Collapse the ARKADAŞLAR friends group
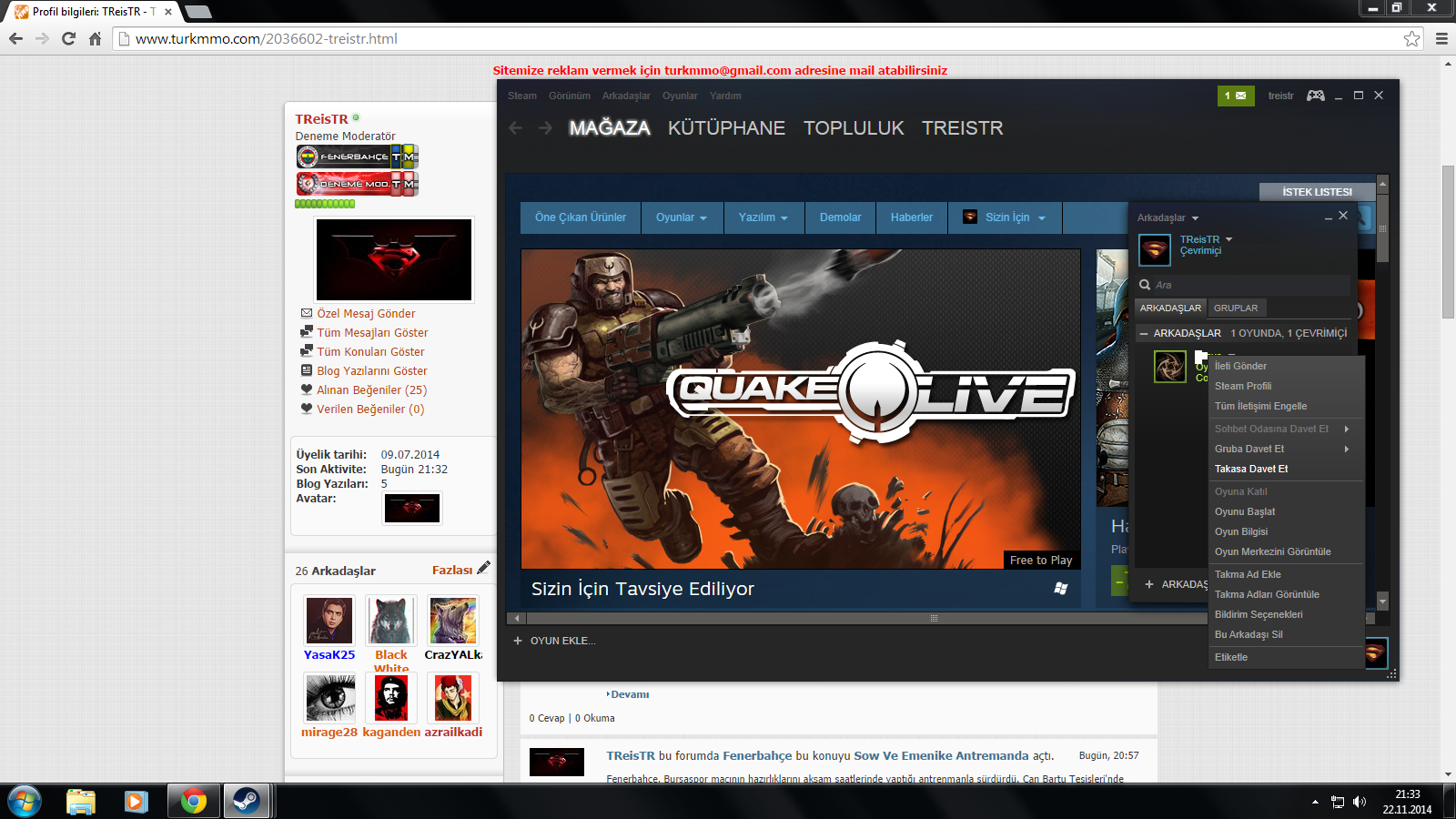This screenshot has height=819, width=1456. 1144,333
